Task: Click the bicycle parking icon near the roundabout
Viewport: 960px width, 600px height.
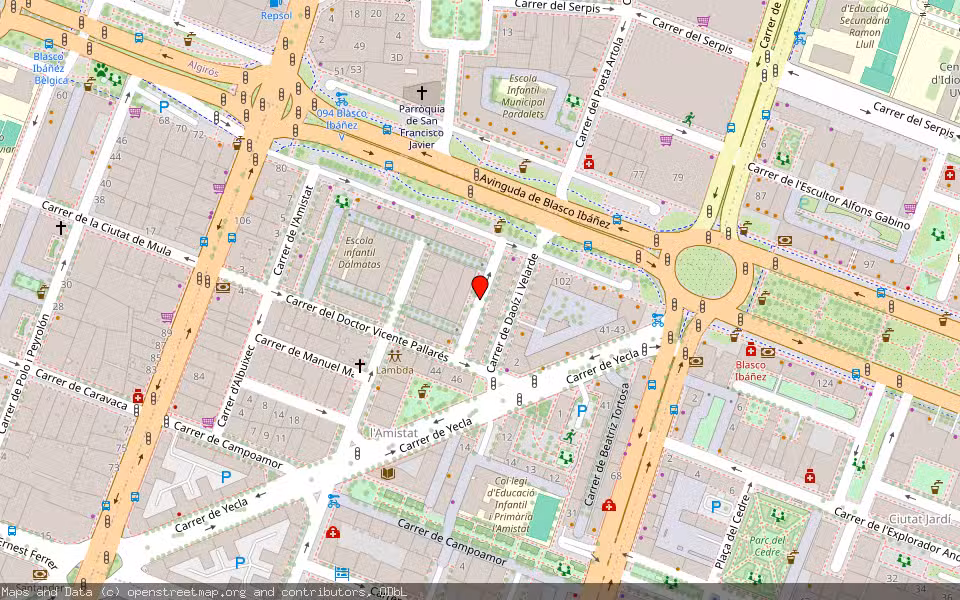Action: coord(657,321)
